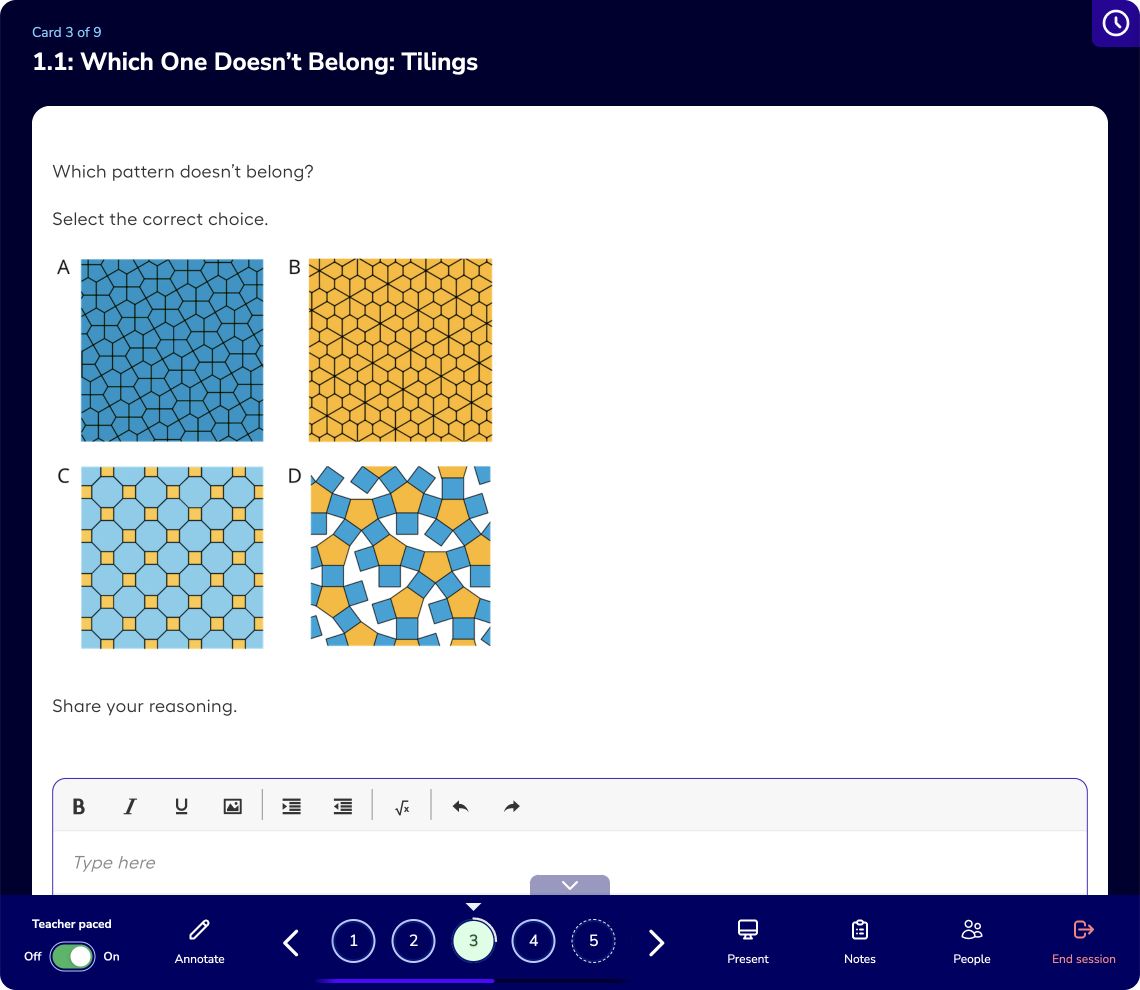Screen dimensions: 1140x990
Task: Redo the last edit
Action: tap(512, 806)
